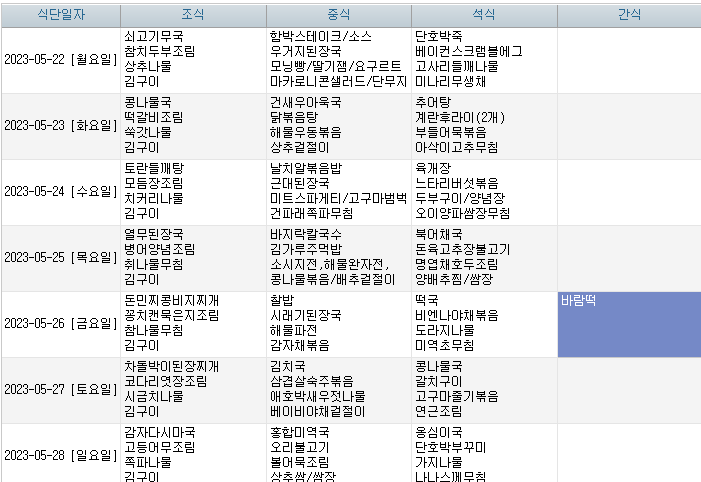Viewport: 701px width, 482px height.
Task: Select the 2023-05-27 [토요일] date cell
Action: [x=60, y=389]
